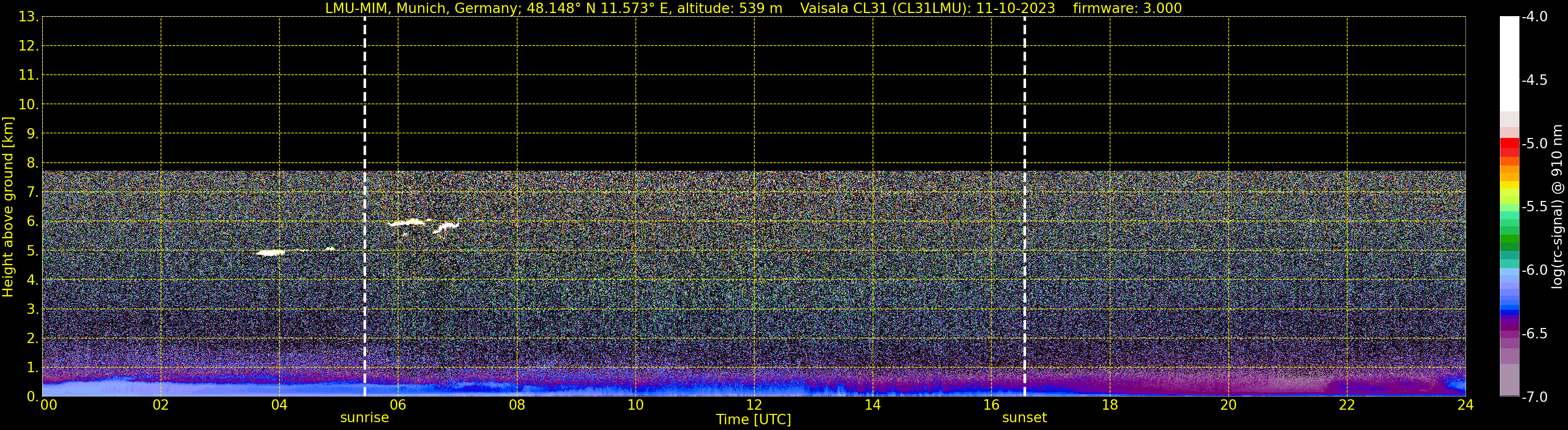Click the red band near -5.0 on the colorbar

pyautogui.click(x=1509, y=144)
